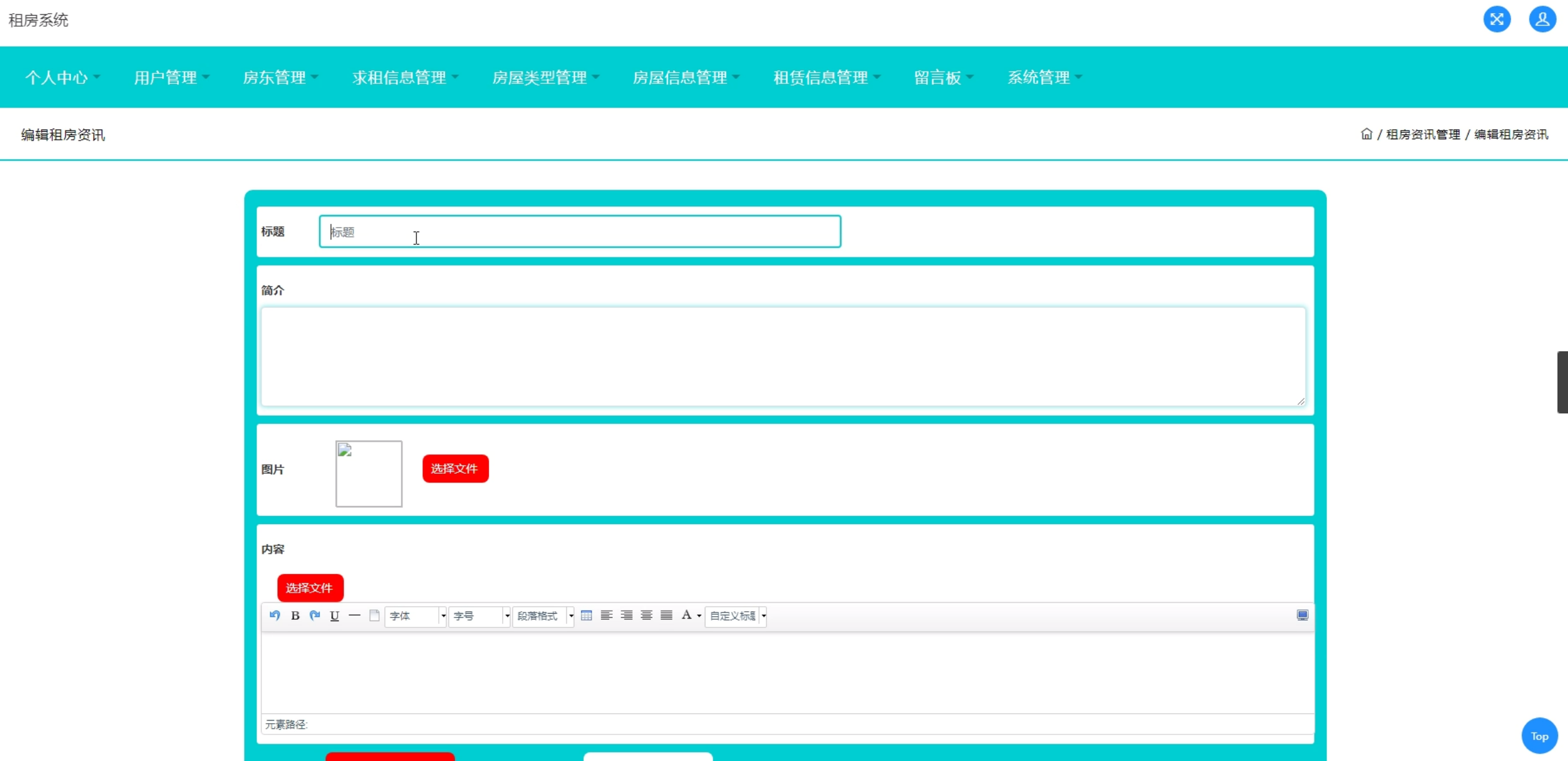The width and height of the screenshot is (1568, 761).
Task: Click editor fullscreen icon at toolbar right
Action: tap(1303, 616)
